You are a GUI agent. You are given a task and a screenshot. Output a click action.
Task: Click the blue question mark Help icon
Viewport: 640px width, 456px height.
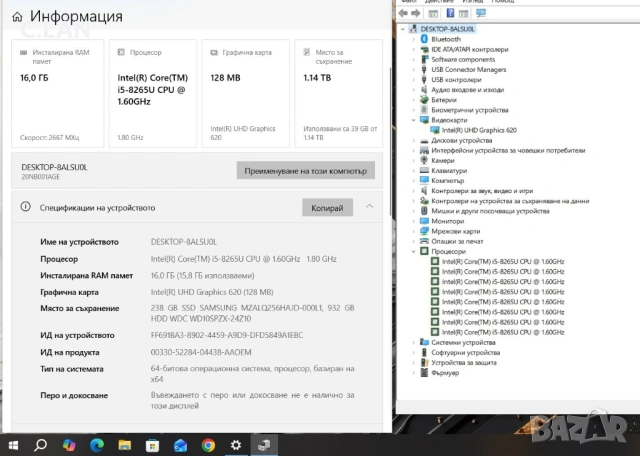coord(450,13)
